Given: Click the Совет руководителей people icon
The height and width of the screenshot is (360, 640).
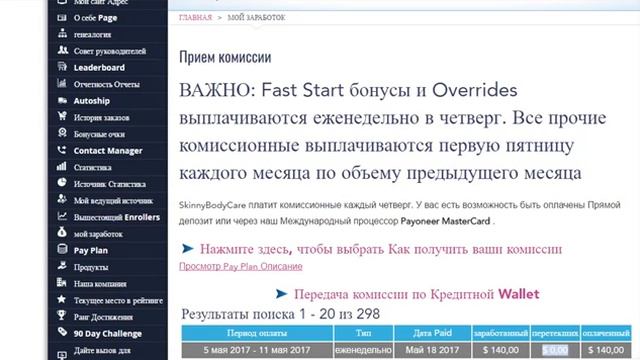Looking at the screenshot, I should point(62,50).
